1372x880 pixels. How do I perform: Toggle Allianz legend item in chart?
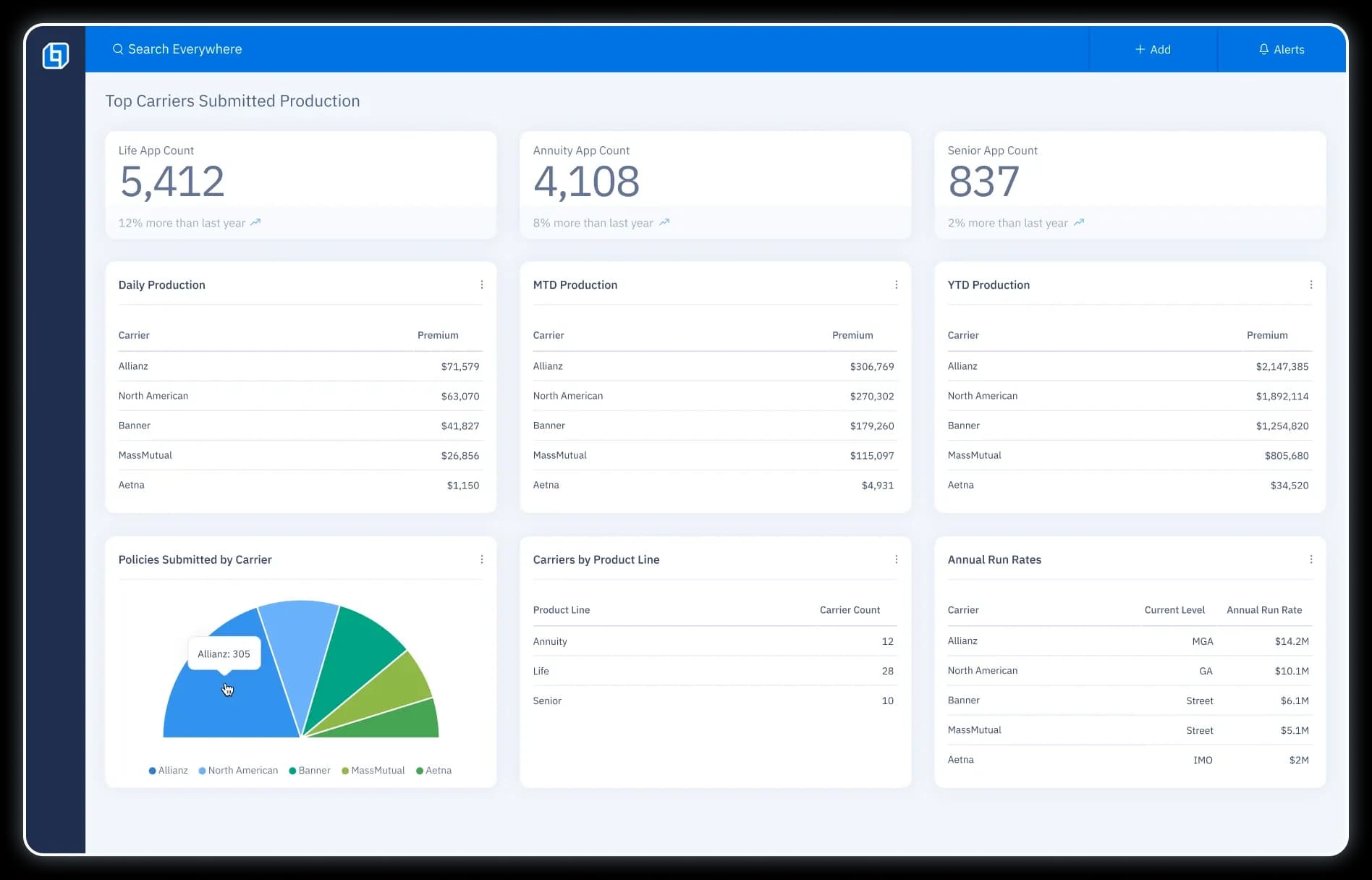(x=168, y=770)
